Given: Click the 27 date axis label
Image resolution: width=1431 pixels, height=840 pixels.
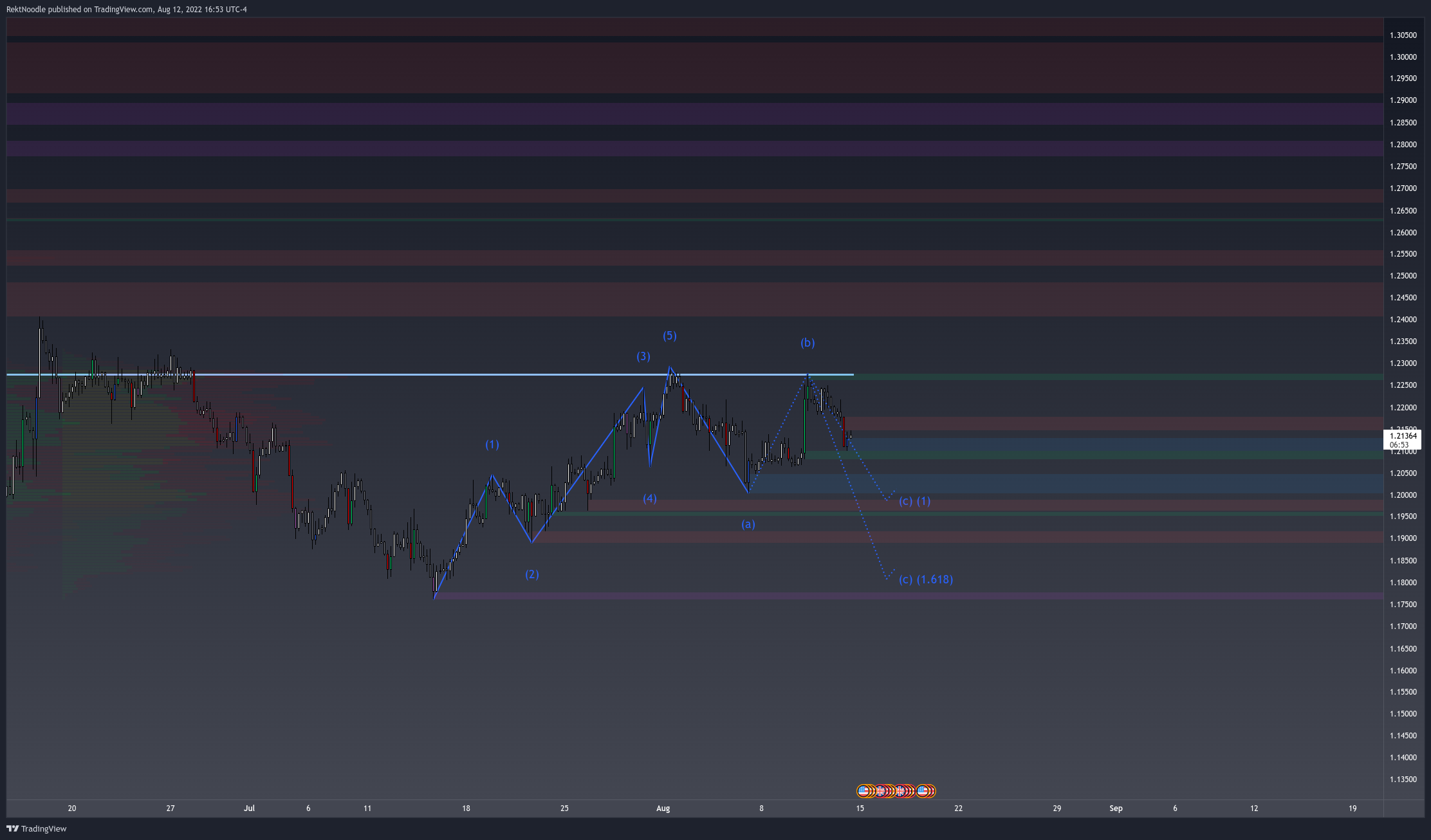Looking at the screenshot, I should [171, 808].
